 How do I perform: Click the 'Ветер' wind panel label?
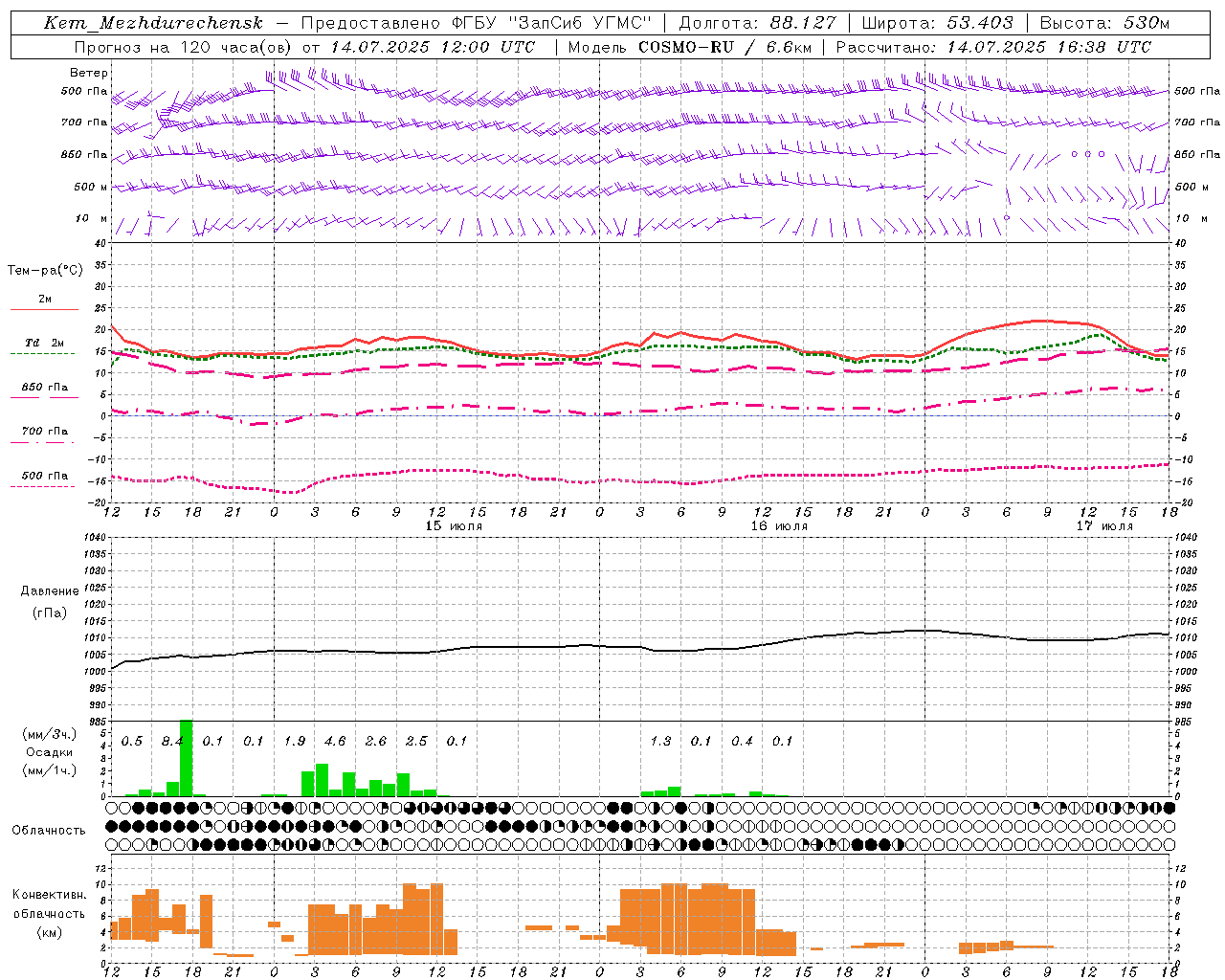pos(89,73)
